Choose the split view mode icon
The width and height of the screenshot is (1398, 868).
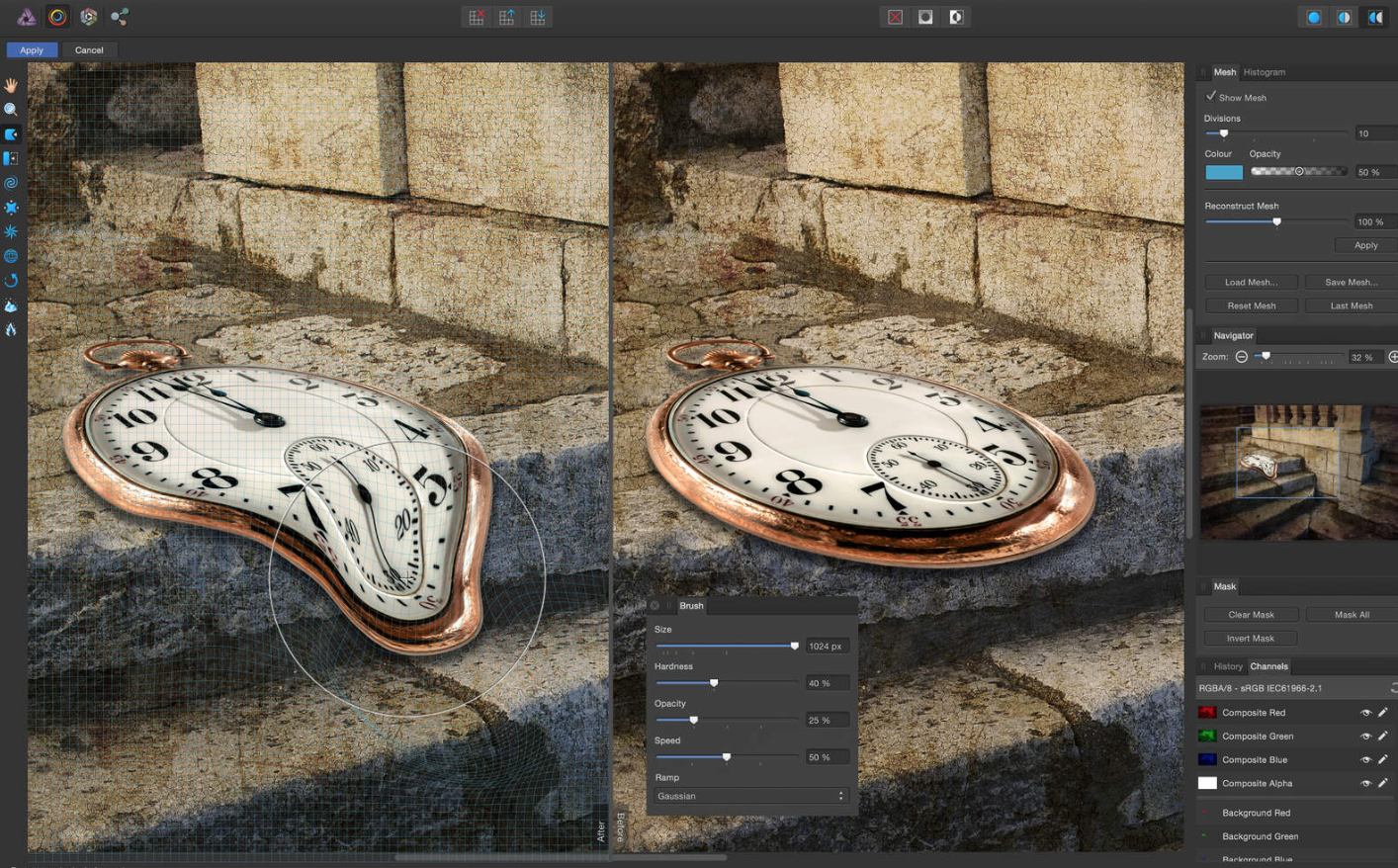point(1345,17)
